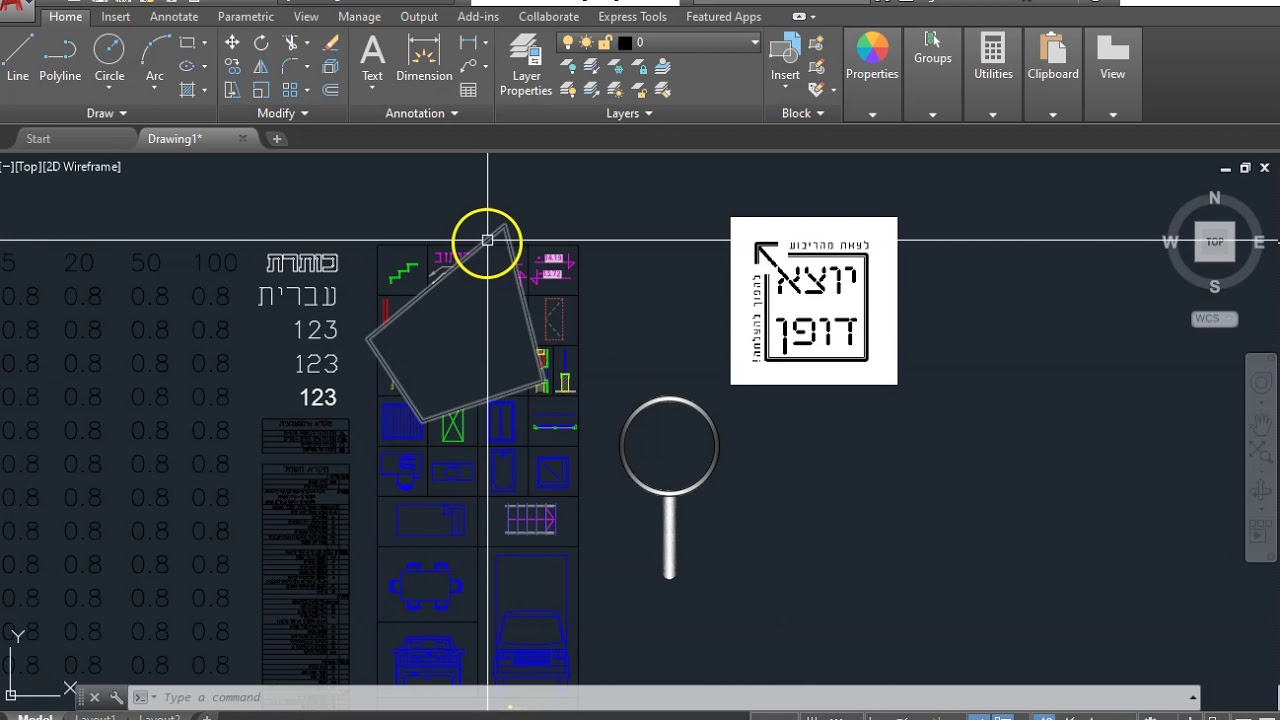Image resolution: width=1280 pixels, height=720 pixels.
Task: Open the Properties color wheel panel
Action: pyautogui.click(x=872, y=58)
